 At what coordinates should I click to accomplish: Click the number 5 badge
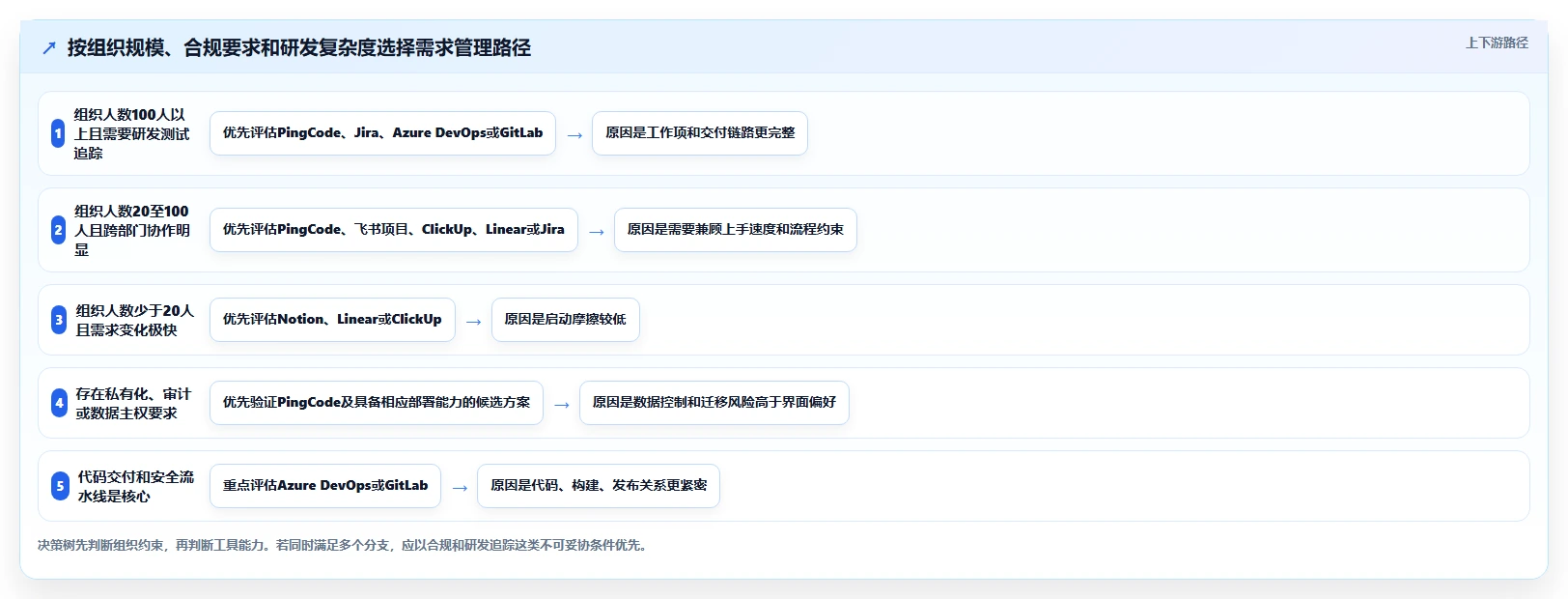tap(60, 486)
